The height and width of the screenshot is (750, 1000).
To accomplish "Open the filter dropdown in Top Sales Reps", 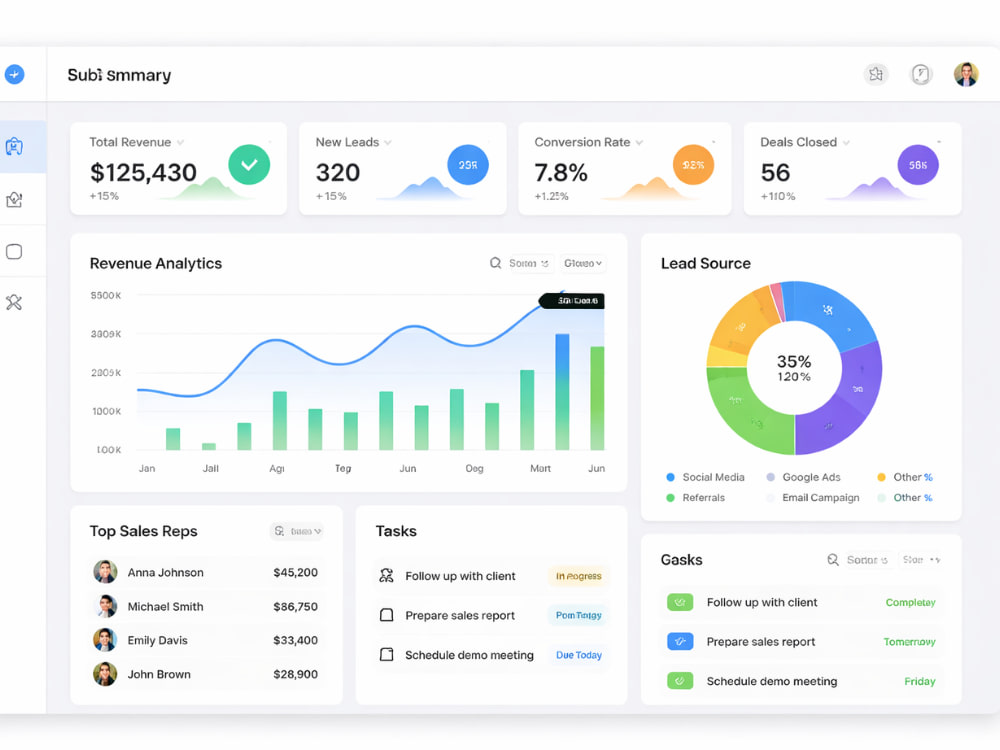I will [x=297, y=531].
